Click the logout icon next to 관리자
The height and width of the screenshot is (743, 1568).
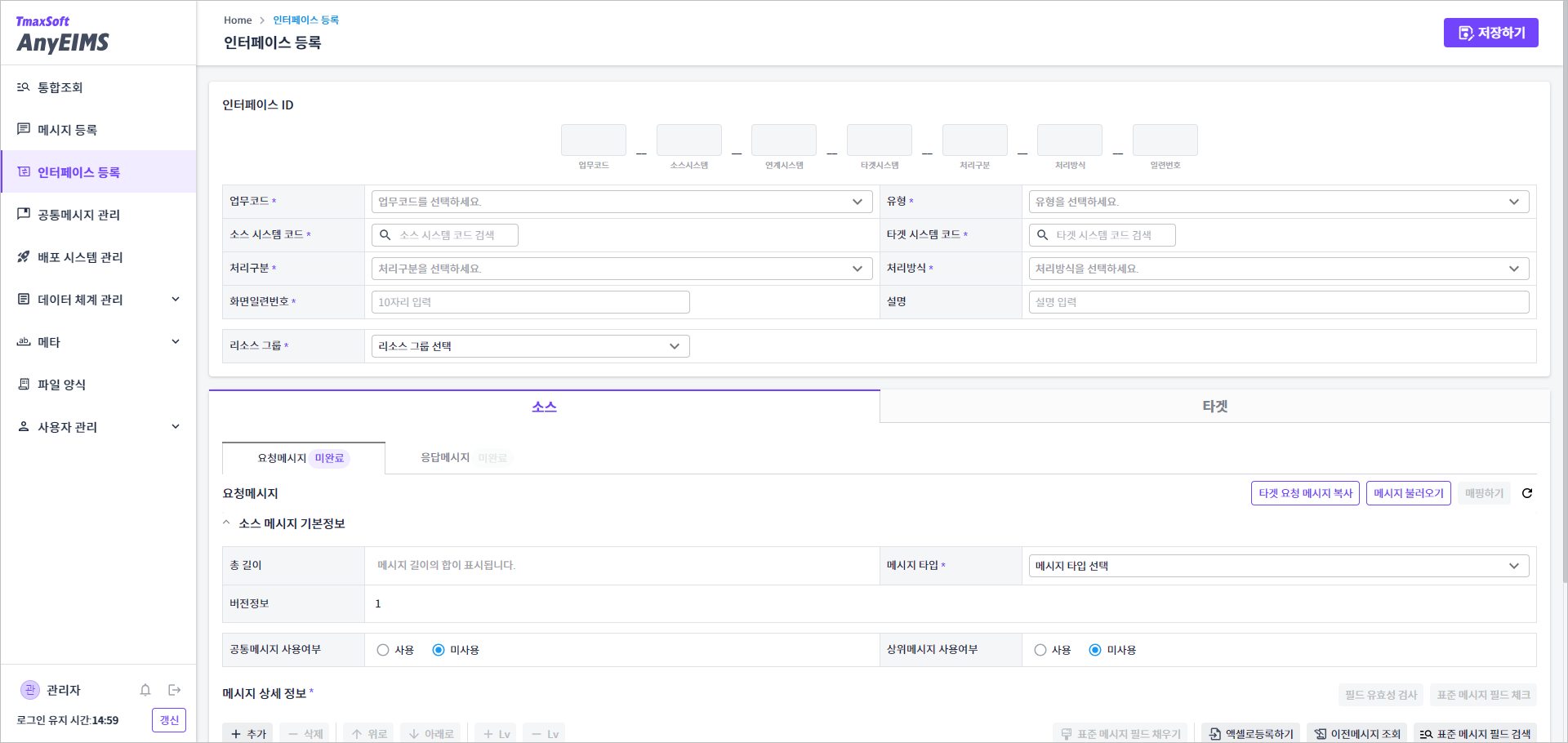174,690
